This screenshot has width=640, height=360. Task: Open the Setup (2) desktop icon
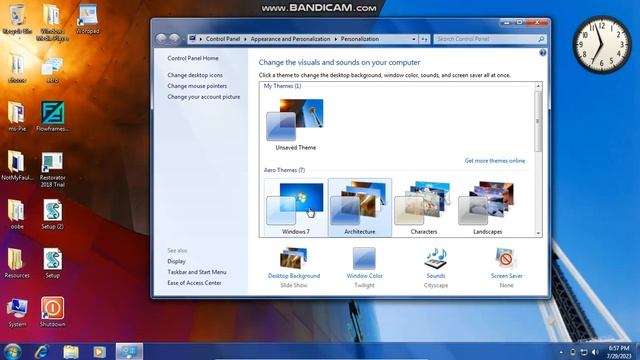coord(52,215)
